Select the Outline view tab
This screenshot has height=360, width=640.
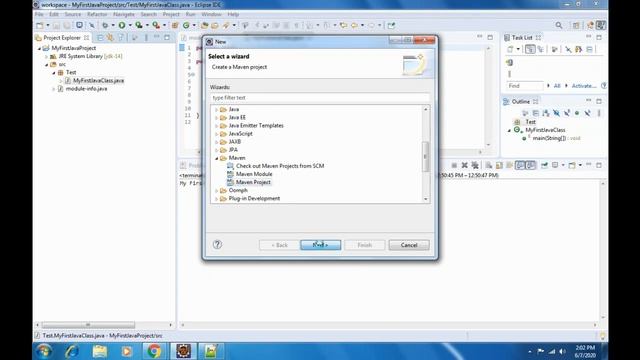[x=520, y=102]
